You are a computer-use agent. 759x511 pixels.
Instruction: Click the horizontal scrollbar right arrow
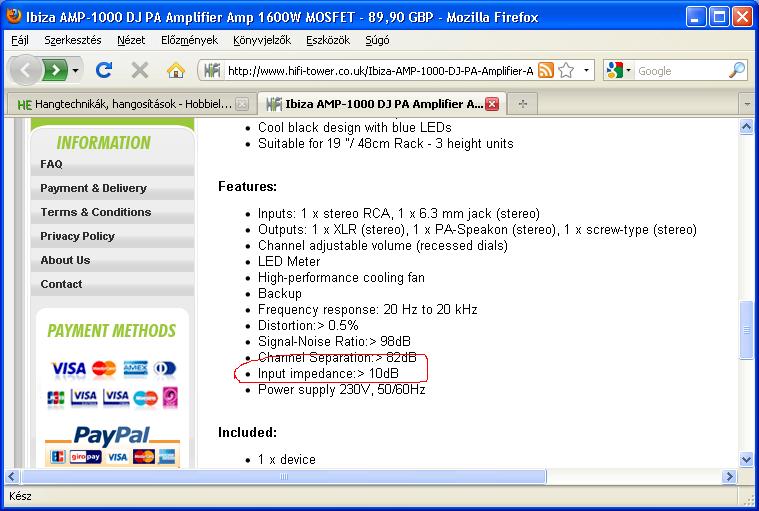[729, 477]
